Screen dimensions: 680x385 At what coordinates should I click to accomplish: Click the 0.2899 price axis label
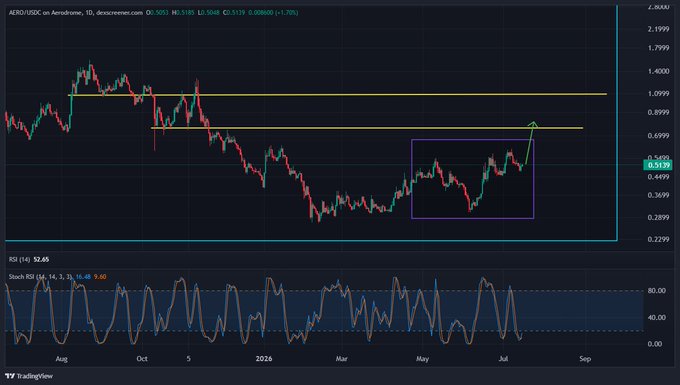click(658, 218)
